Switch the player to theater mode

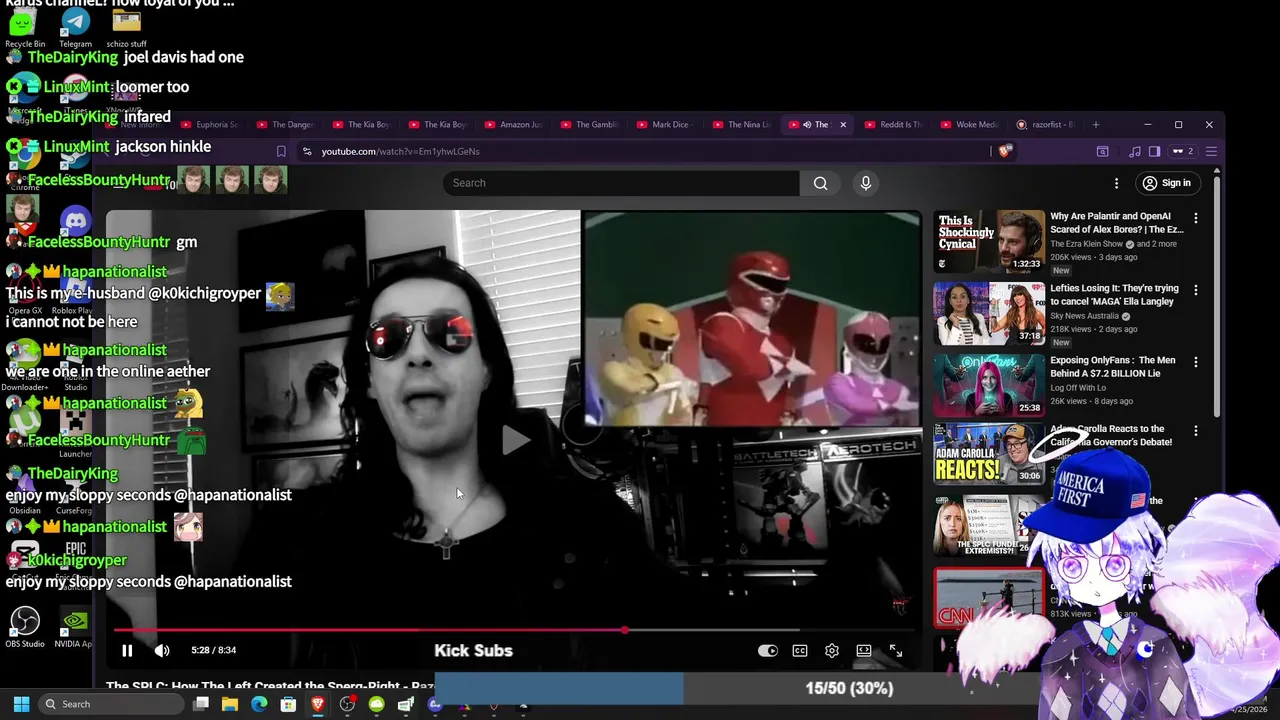(864, 650)
